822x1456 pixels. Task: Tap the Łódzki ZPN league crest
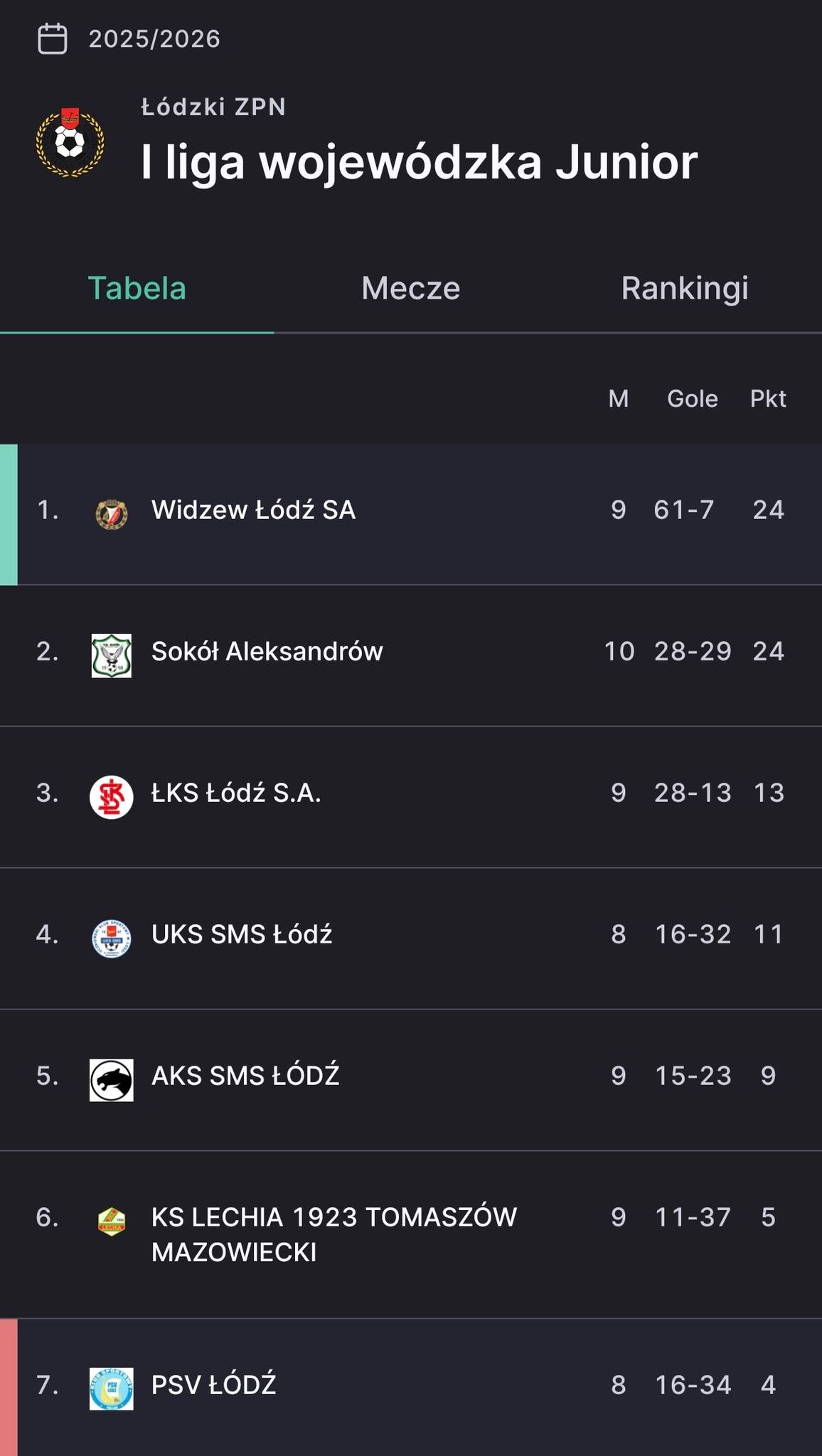click(70, 142)
